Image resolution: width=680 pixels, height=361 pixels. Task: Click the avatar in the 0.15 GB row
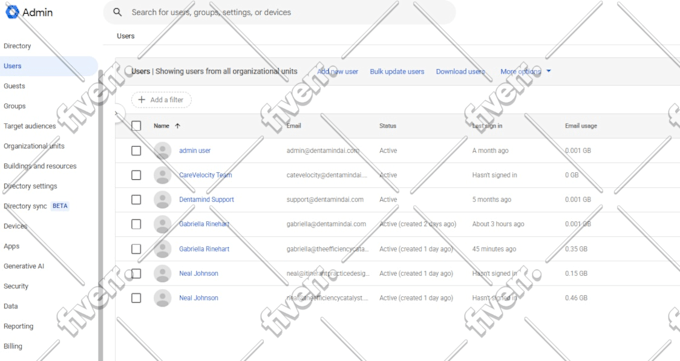click(x=162, y=273)
